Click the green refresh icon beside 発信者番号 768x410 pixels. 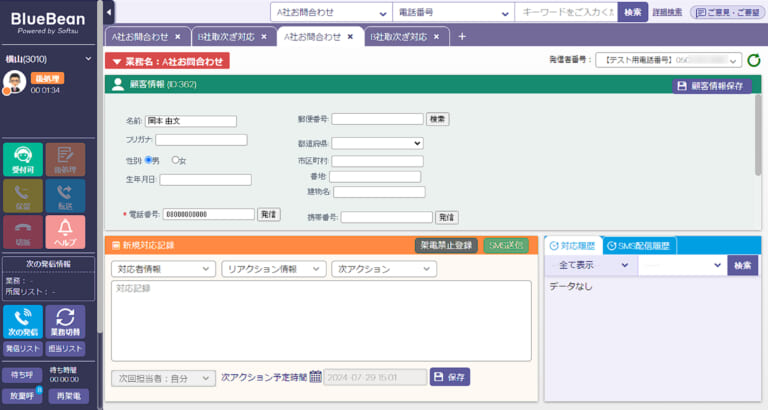[x=754, y=61]
